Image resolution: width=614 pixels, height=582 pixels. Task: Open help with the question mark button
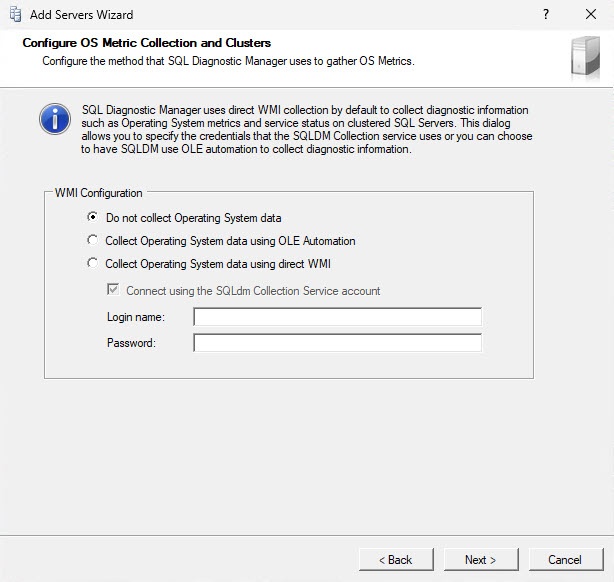point(546,14)
